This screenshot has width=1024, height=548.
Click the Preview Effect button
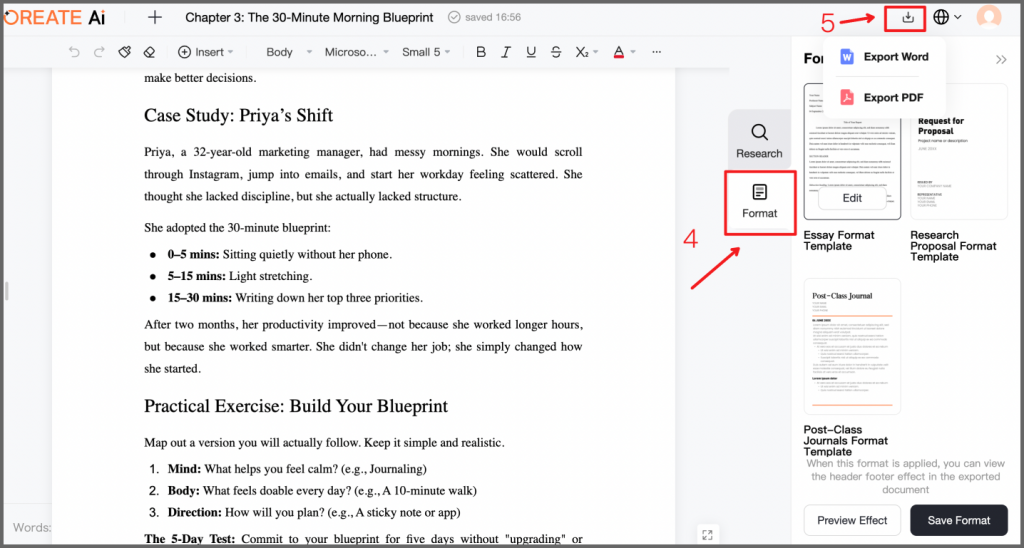pos(852,521)
